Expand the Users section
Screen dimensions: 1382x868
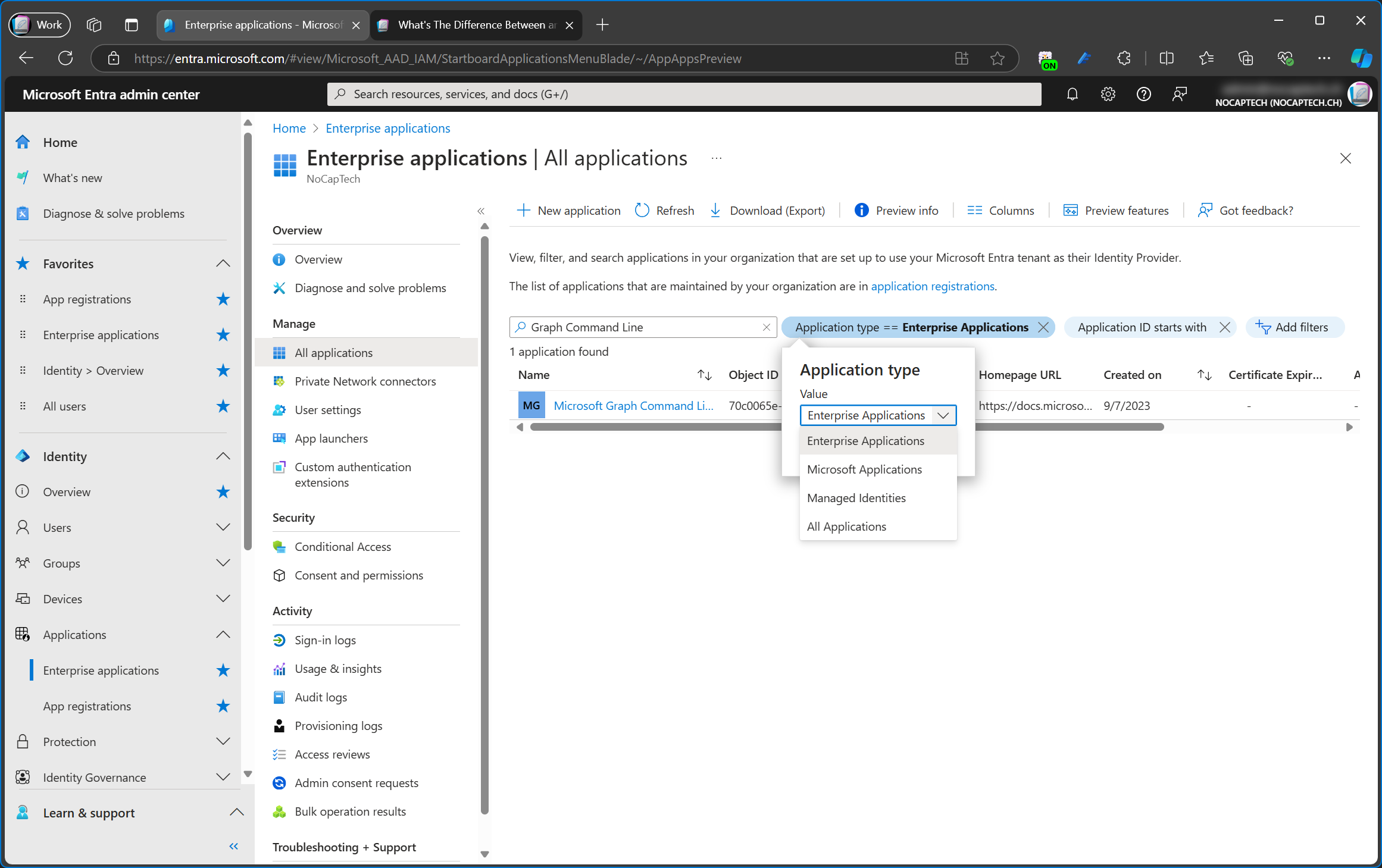pyautogui.click(x=223, y=528)
